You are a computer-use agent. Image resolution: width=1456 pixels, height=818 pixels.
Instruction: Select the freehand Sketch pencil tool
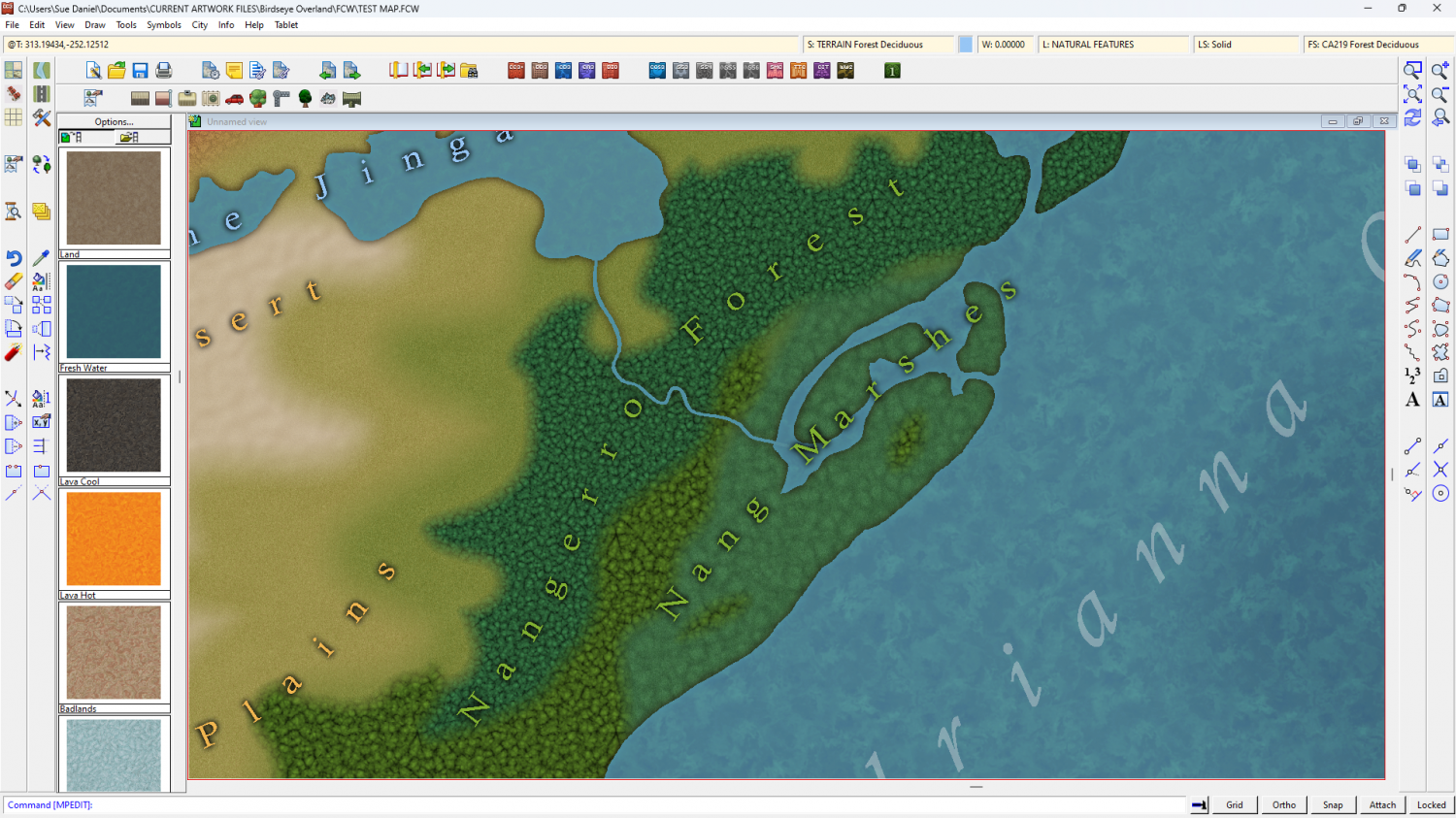pos(1412,258)
